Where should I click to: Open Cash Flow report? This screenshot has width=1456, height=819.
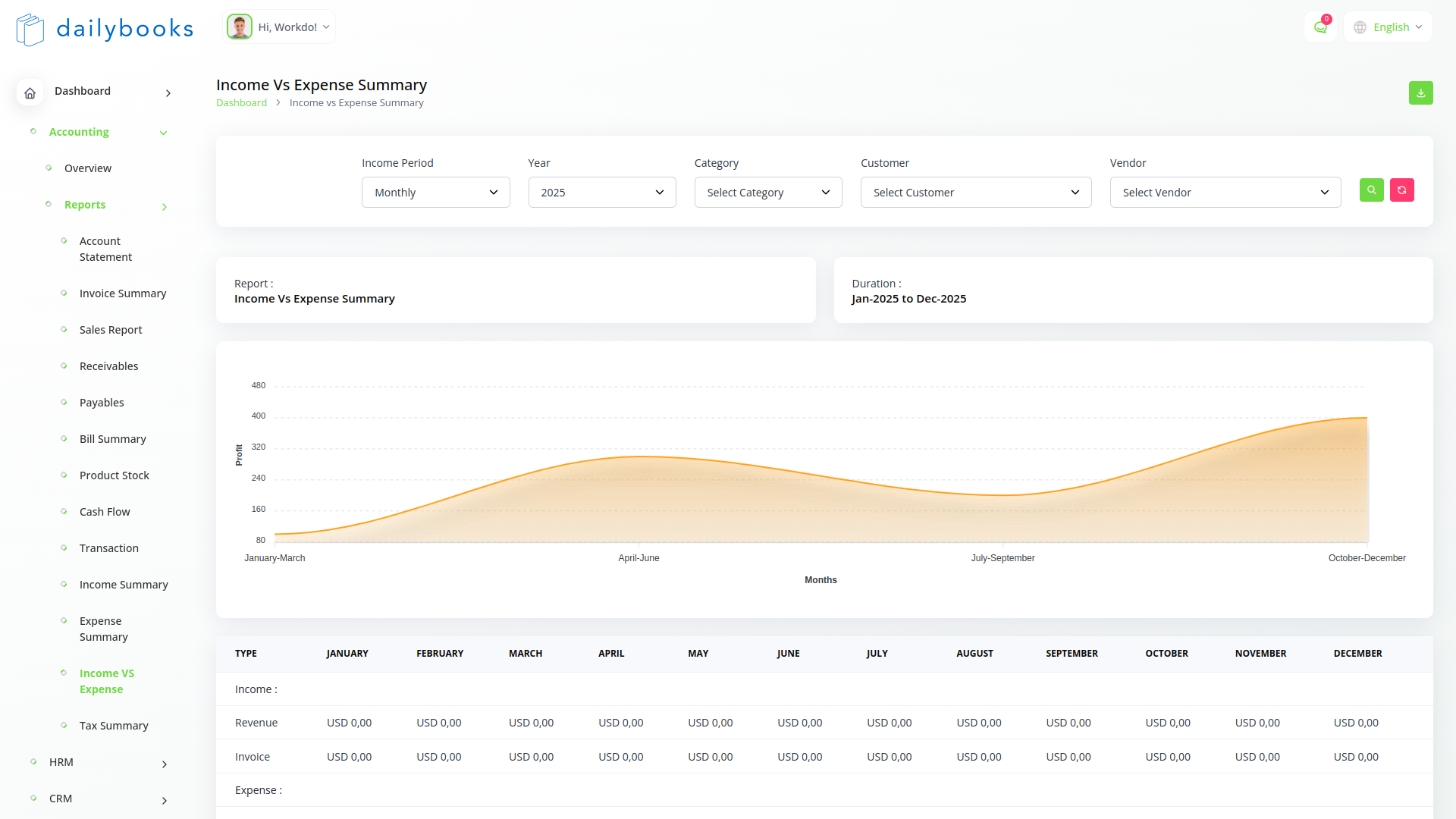click(105, 512)
